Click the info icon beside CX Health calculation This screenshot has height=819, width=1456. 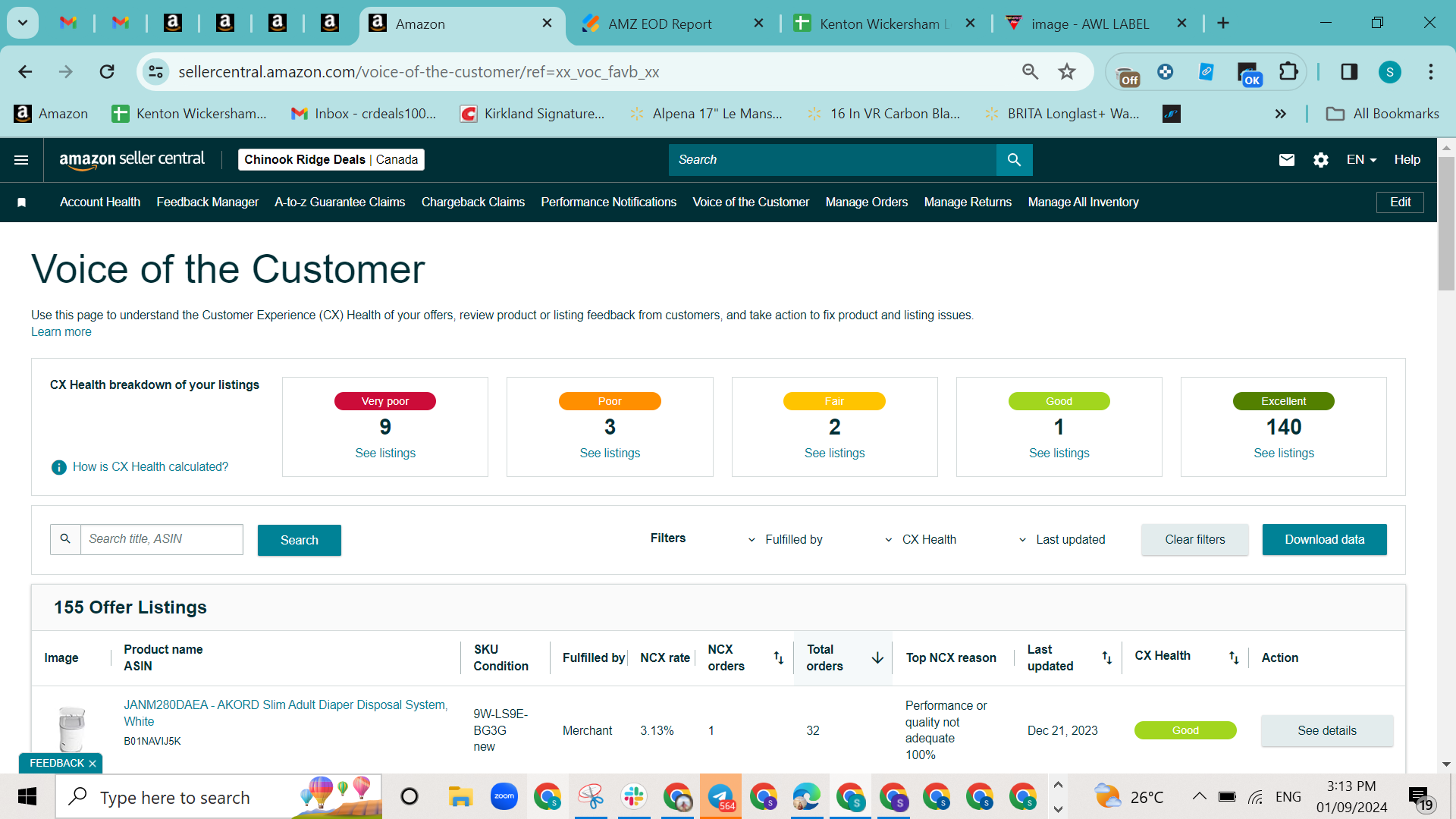(58, 467)
